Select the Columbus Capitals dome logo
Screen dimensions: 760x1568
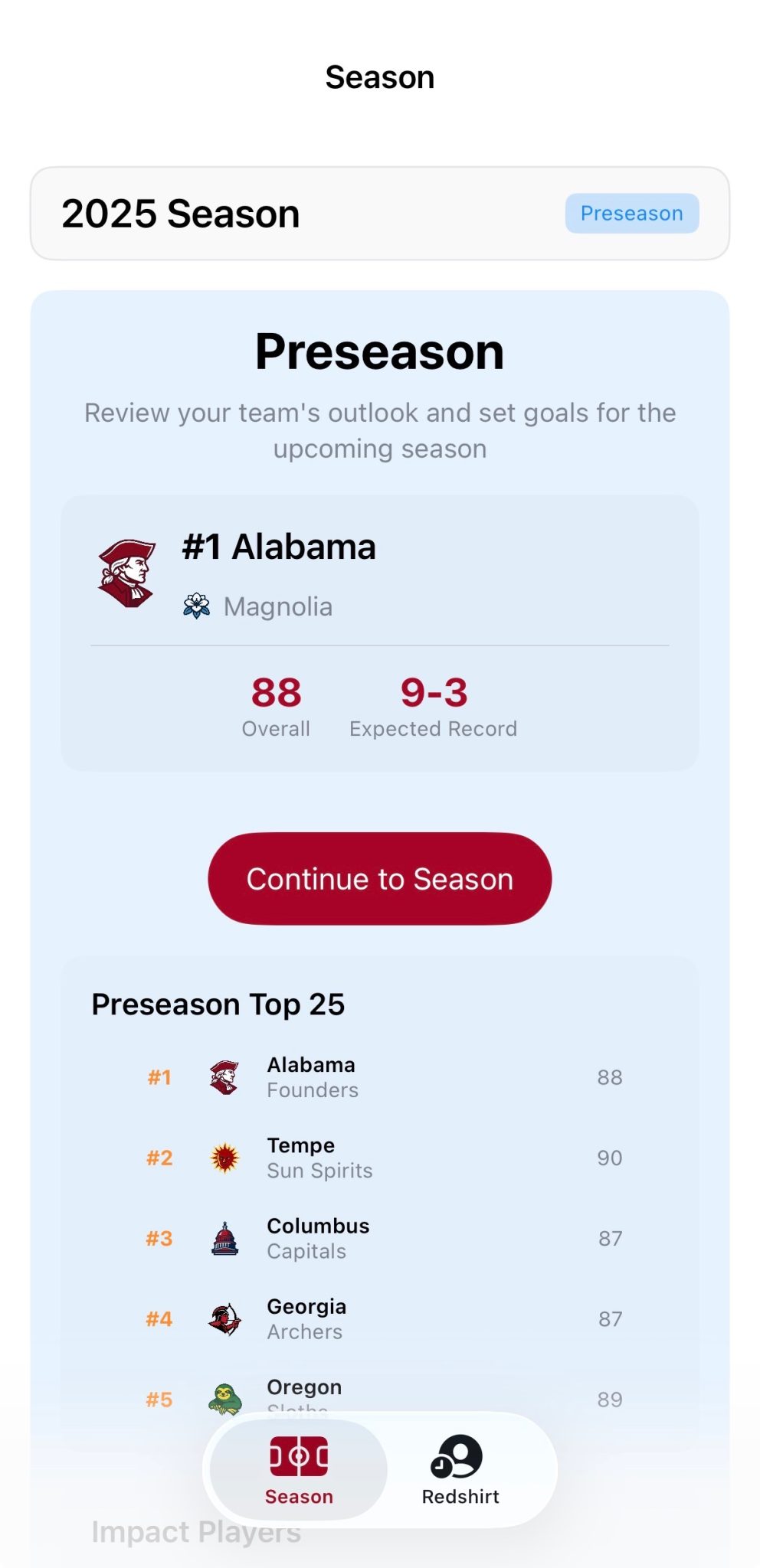[224, 1238]
